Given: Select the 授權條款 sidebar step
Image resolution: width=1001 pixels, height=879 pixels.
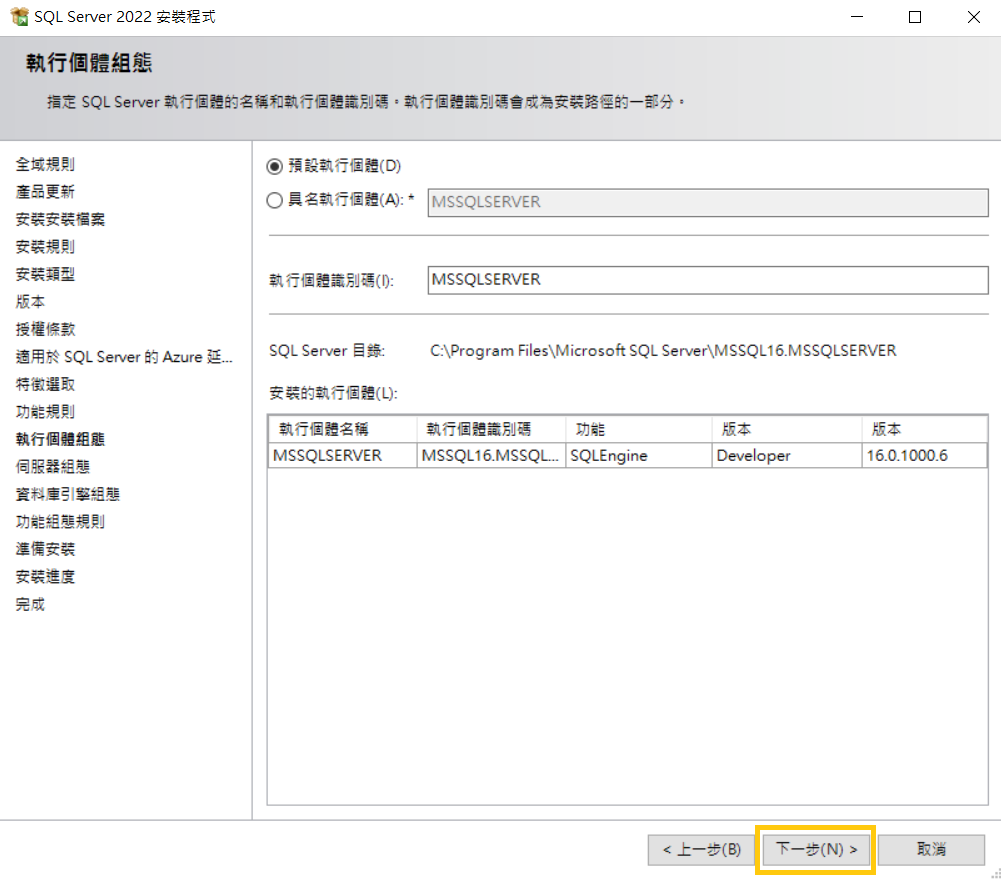Looking at the screenshot, I should 45,329.
